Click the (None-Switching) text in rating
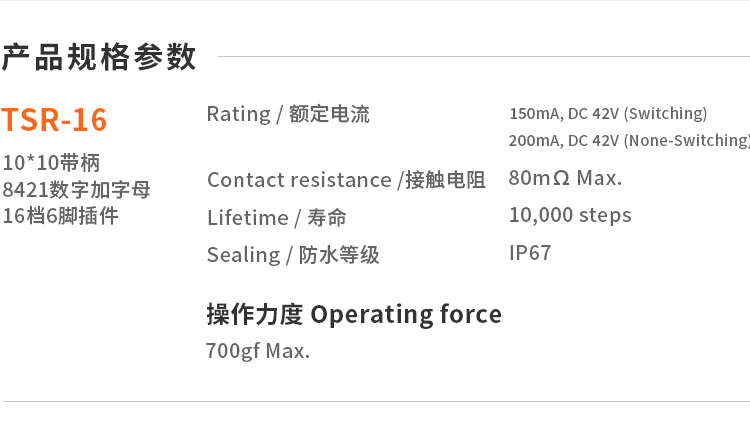The width and height of the screenshot is (750, 423). pyautogui.click(x=686, y=140)
